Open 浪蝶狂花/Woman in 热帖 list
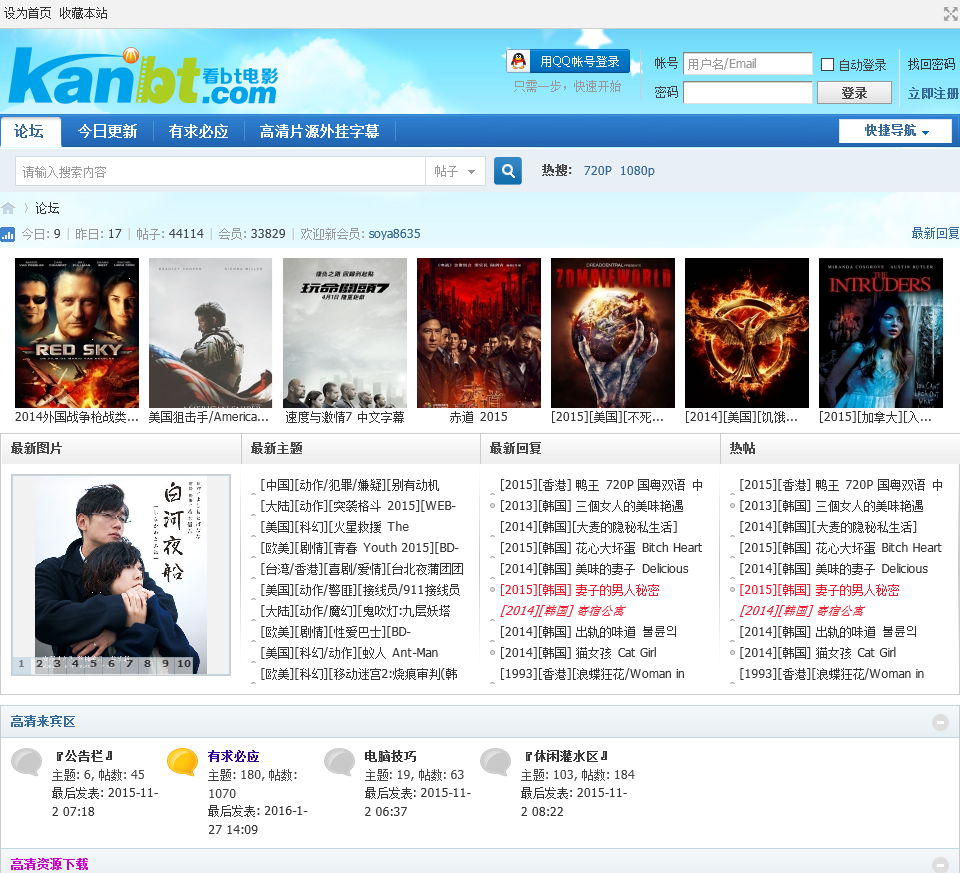The image size is (960, 873). [831, 674]
